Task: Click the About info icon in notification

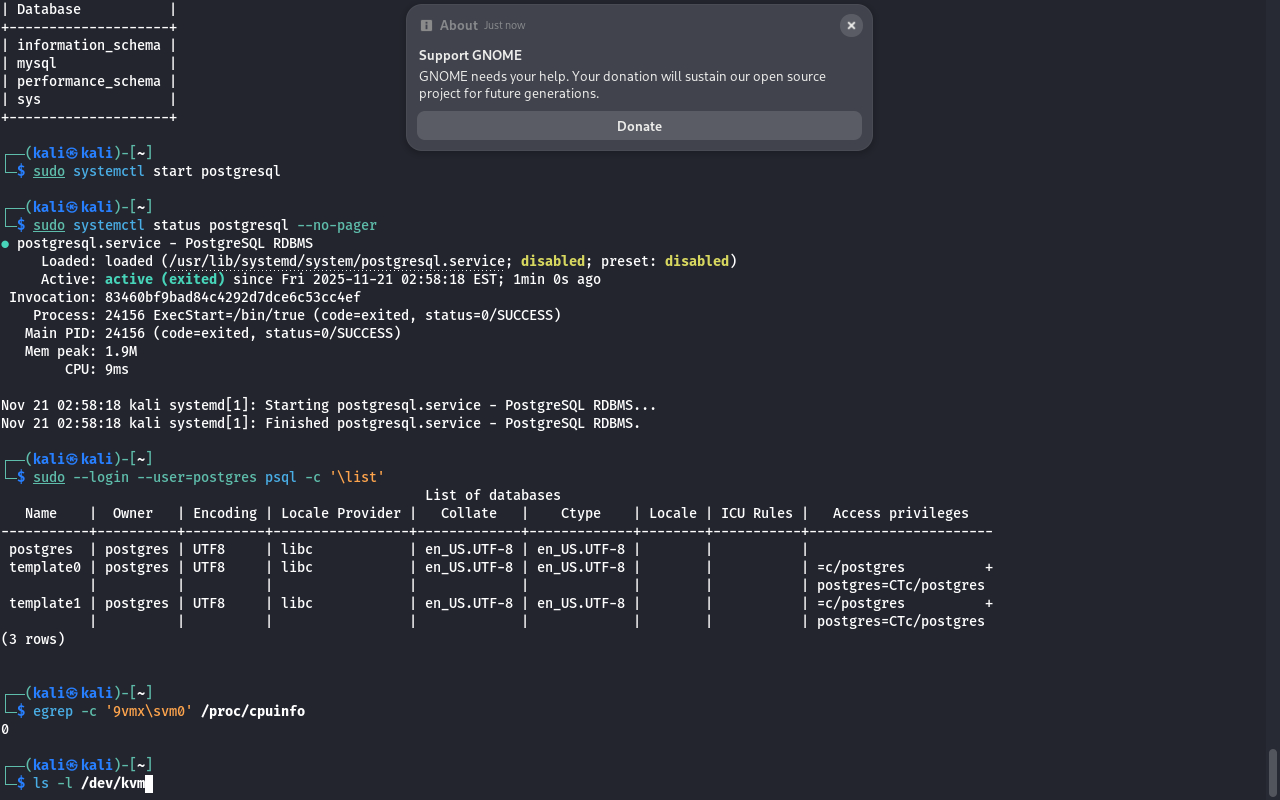Action: click(x=427, y=26)
